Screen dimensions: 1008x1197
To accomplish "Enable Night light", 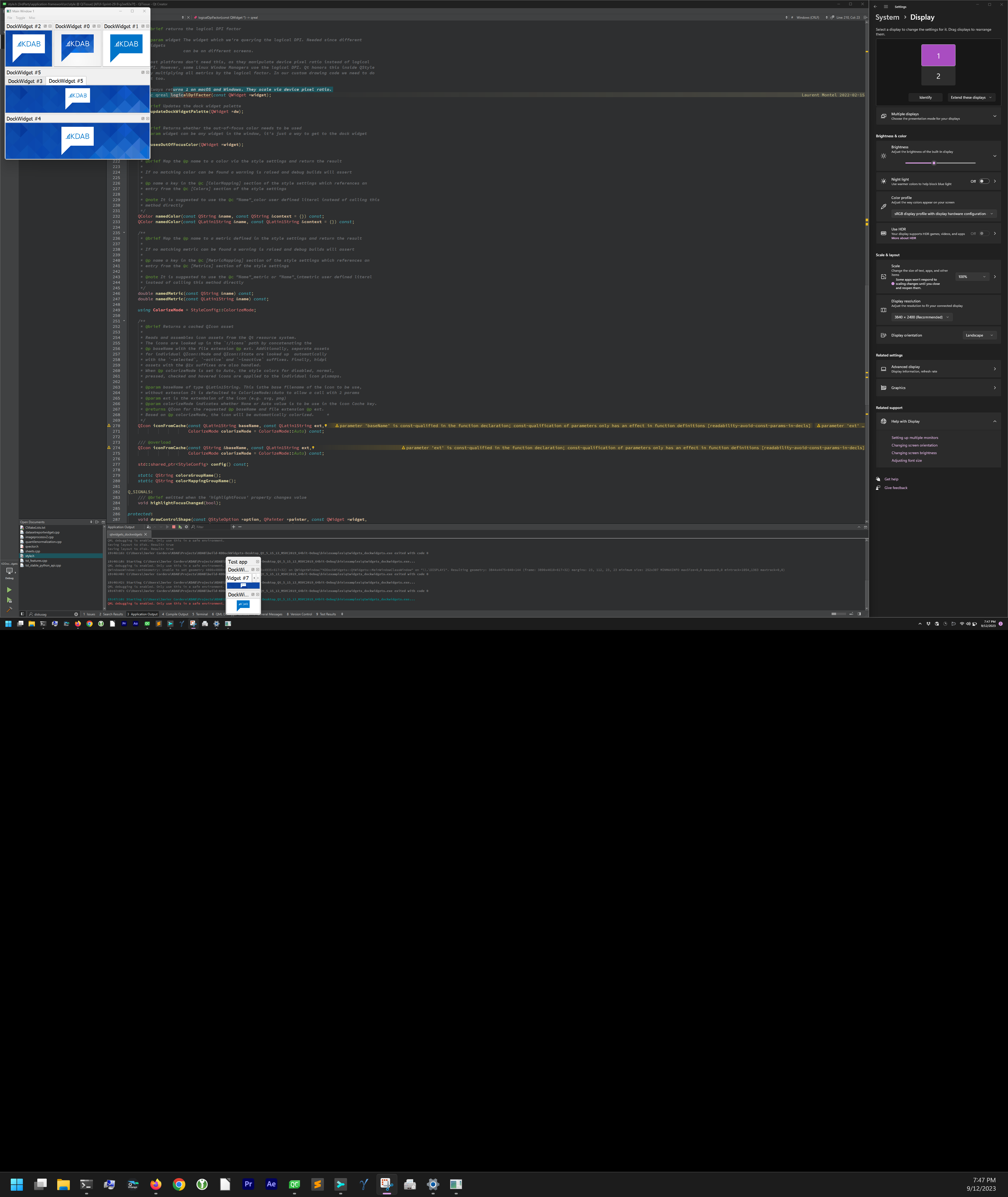I will click(985, 181).
